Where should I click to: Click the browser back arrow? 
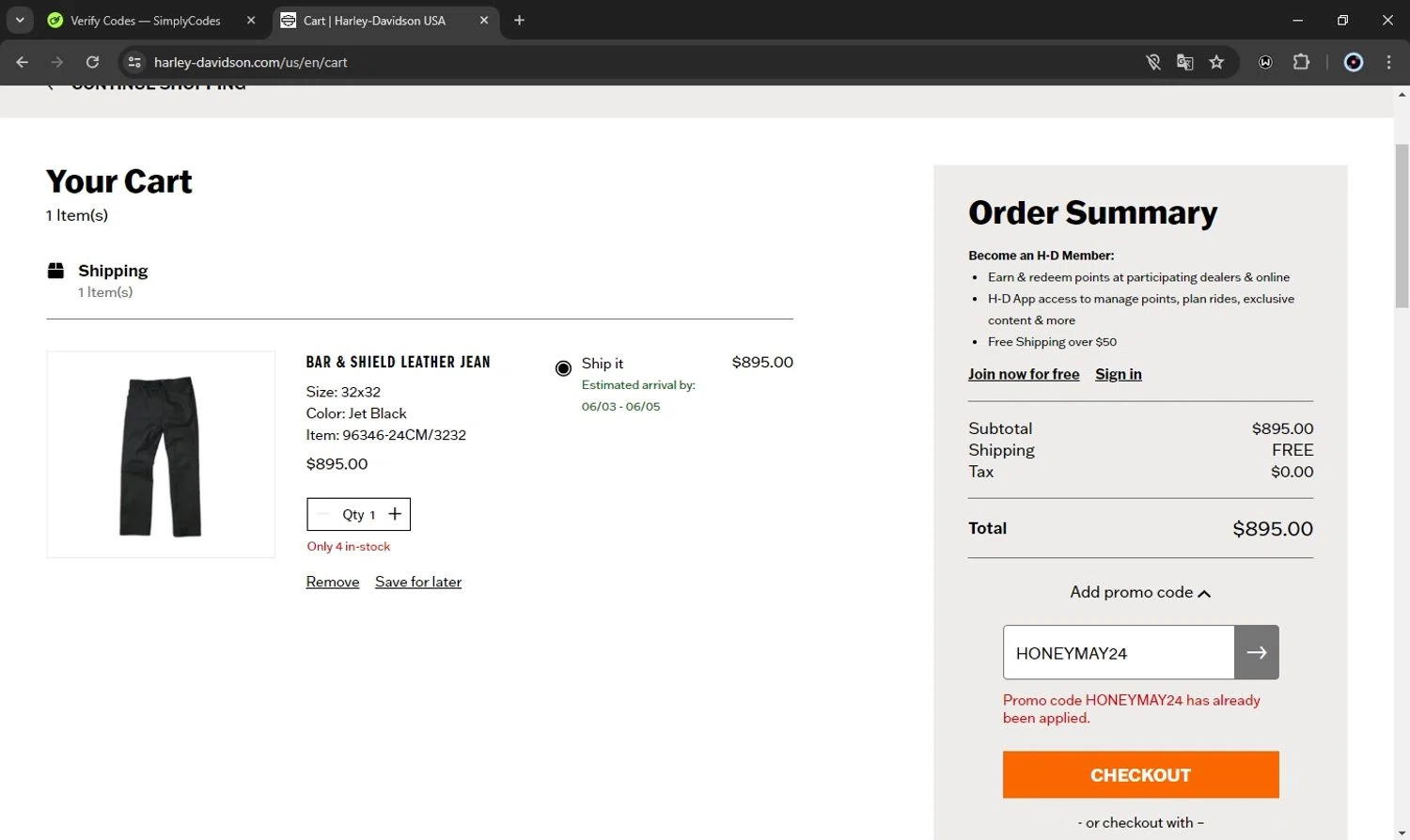[x=23, y=62]
